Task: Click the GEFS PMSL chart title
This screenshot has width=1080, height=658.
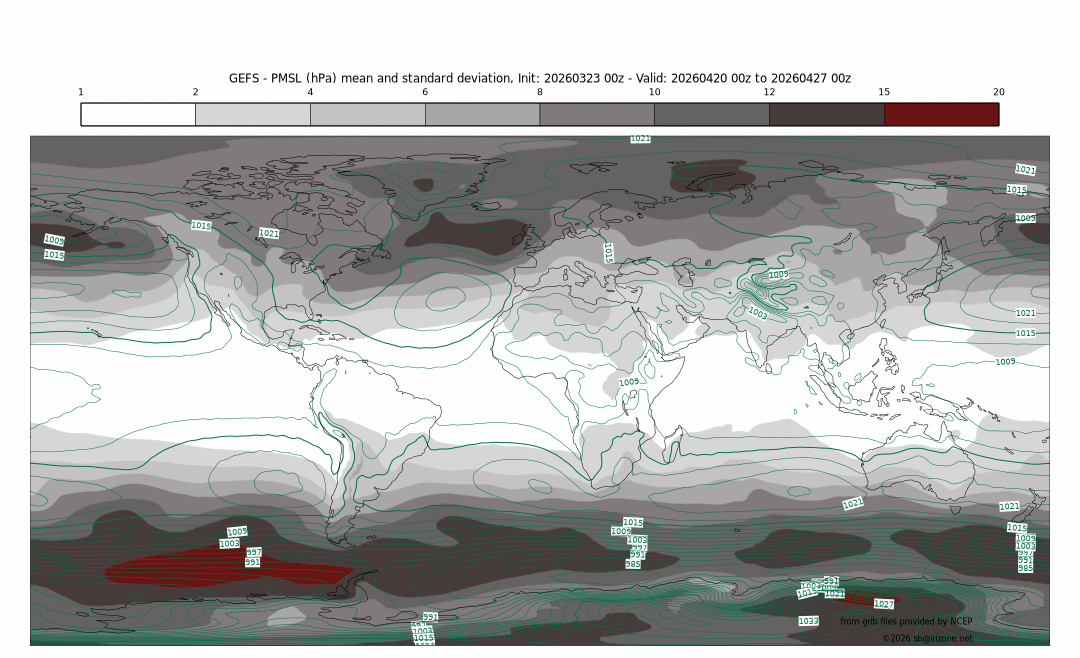Action: (x=540, y=78)
